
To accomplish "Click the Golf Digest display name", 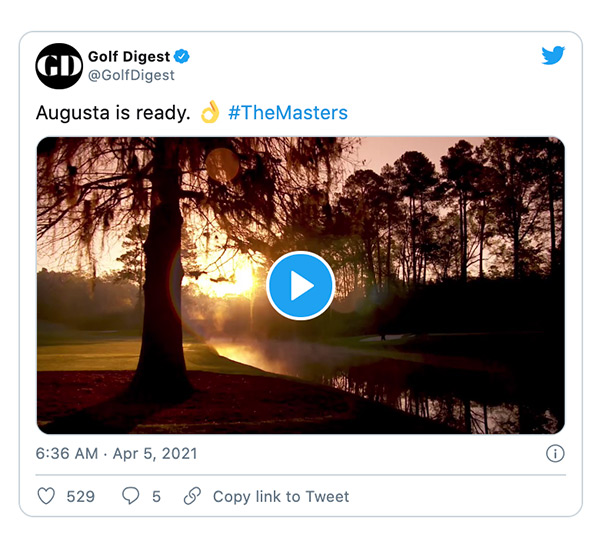I will coord(129,56).
